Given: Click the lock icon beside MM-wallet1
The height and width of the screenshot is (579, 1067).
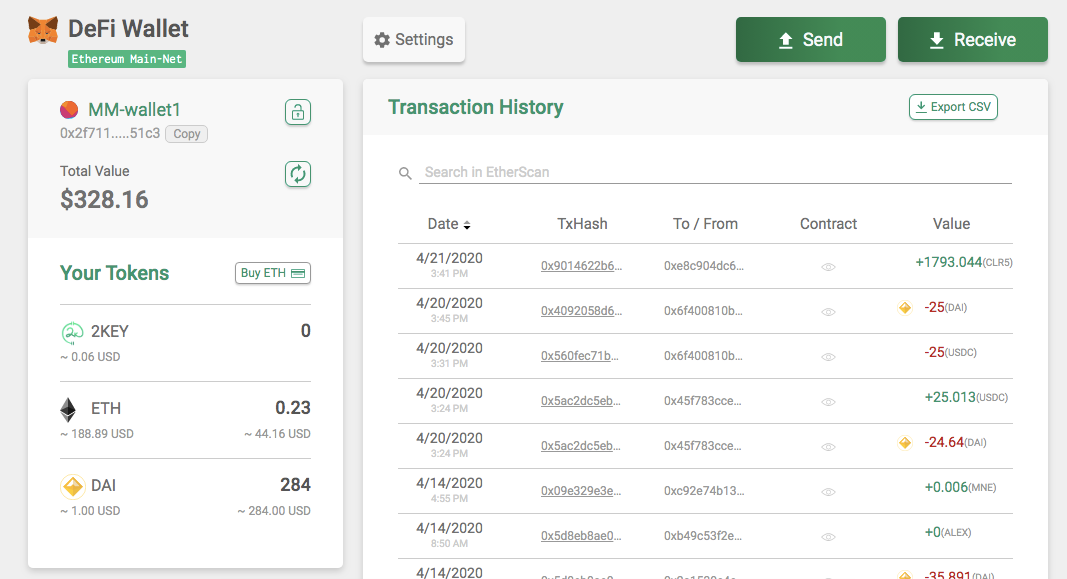Looking at the screenshot, I should (297, 112).
